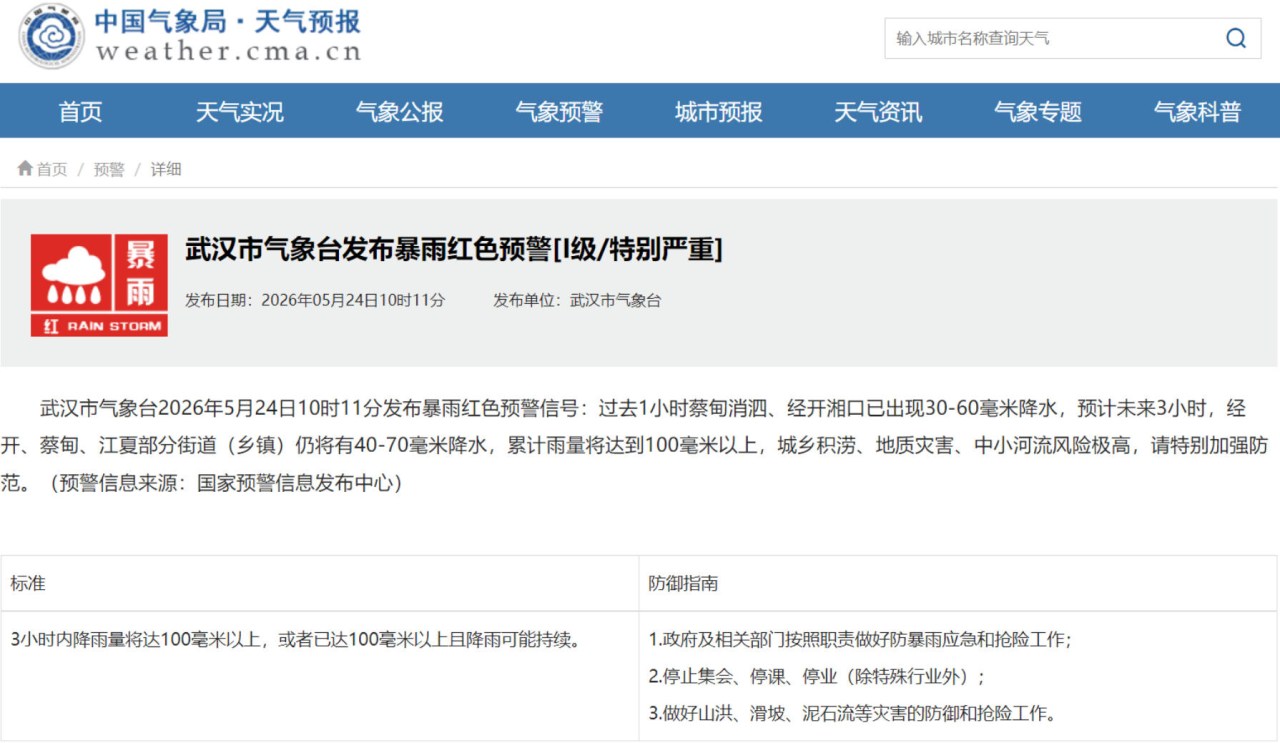
Task: Click guideline 1 about 政府及相关部门
Action: (860, 639)
